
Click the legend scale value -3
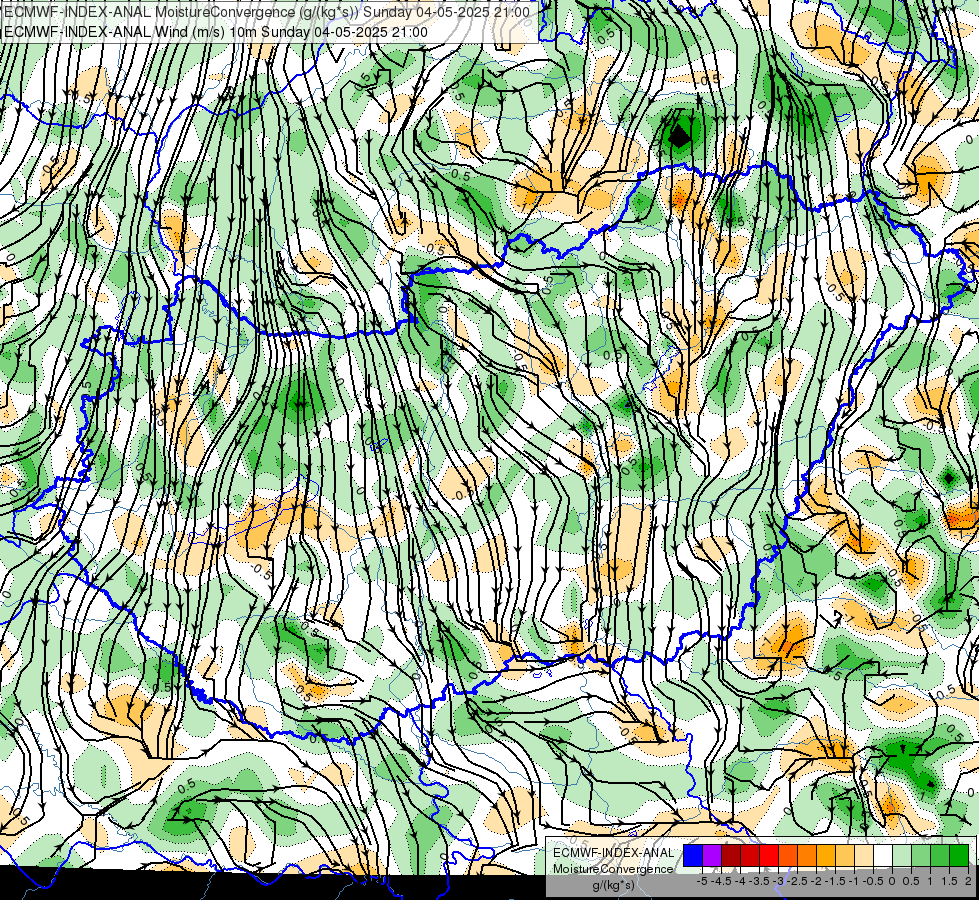pyautogui.click(x=778, y=881)
